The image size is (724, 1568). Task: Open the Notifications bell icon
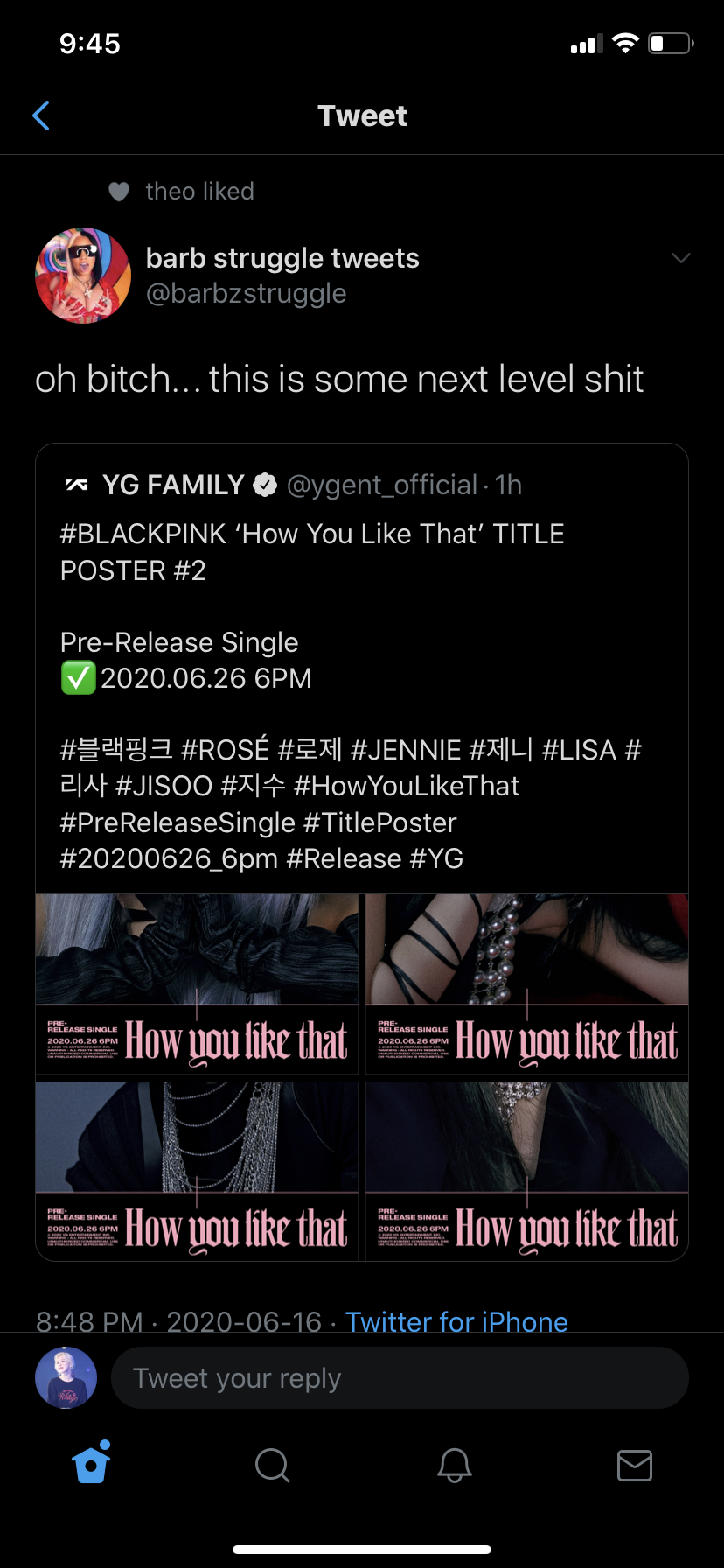[454, 1465]
